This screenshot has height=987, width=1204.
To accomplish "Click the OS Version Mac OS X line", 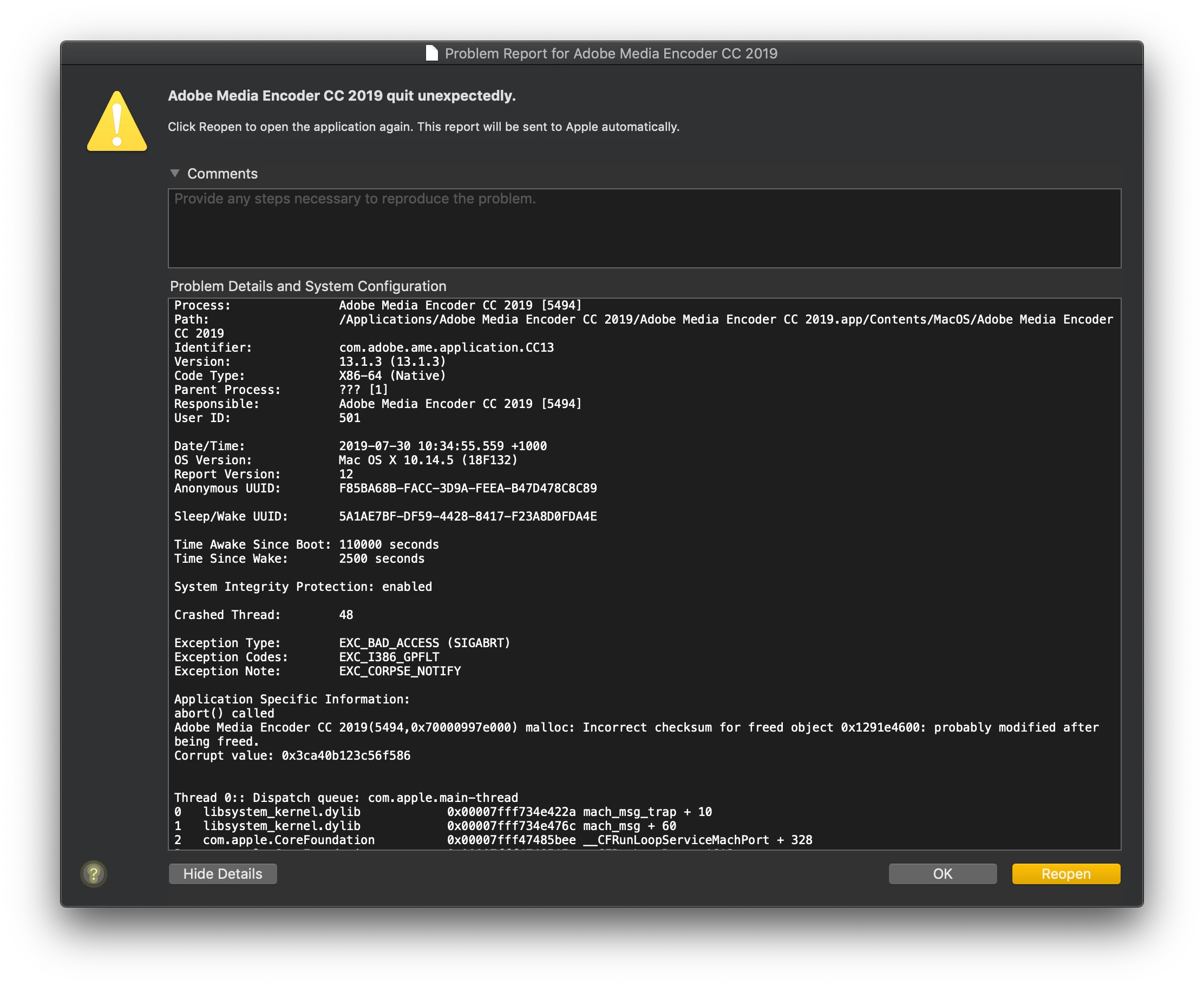I will [346, 460].
